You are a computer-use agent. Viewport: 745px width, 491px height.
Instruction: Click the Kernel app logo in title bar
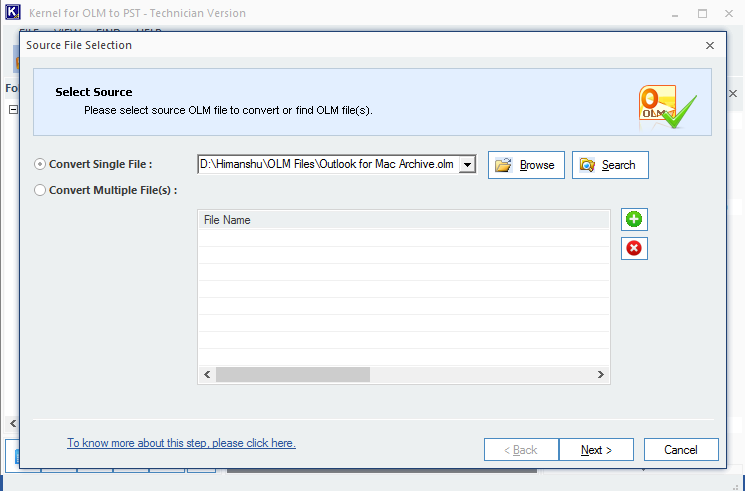pos(13,12)
